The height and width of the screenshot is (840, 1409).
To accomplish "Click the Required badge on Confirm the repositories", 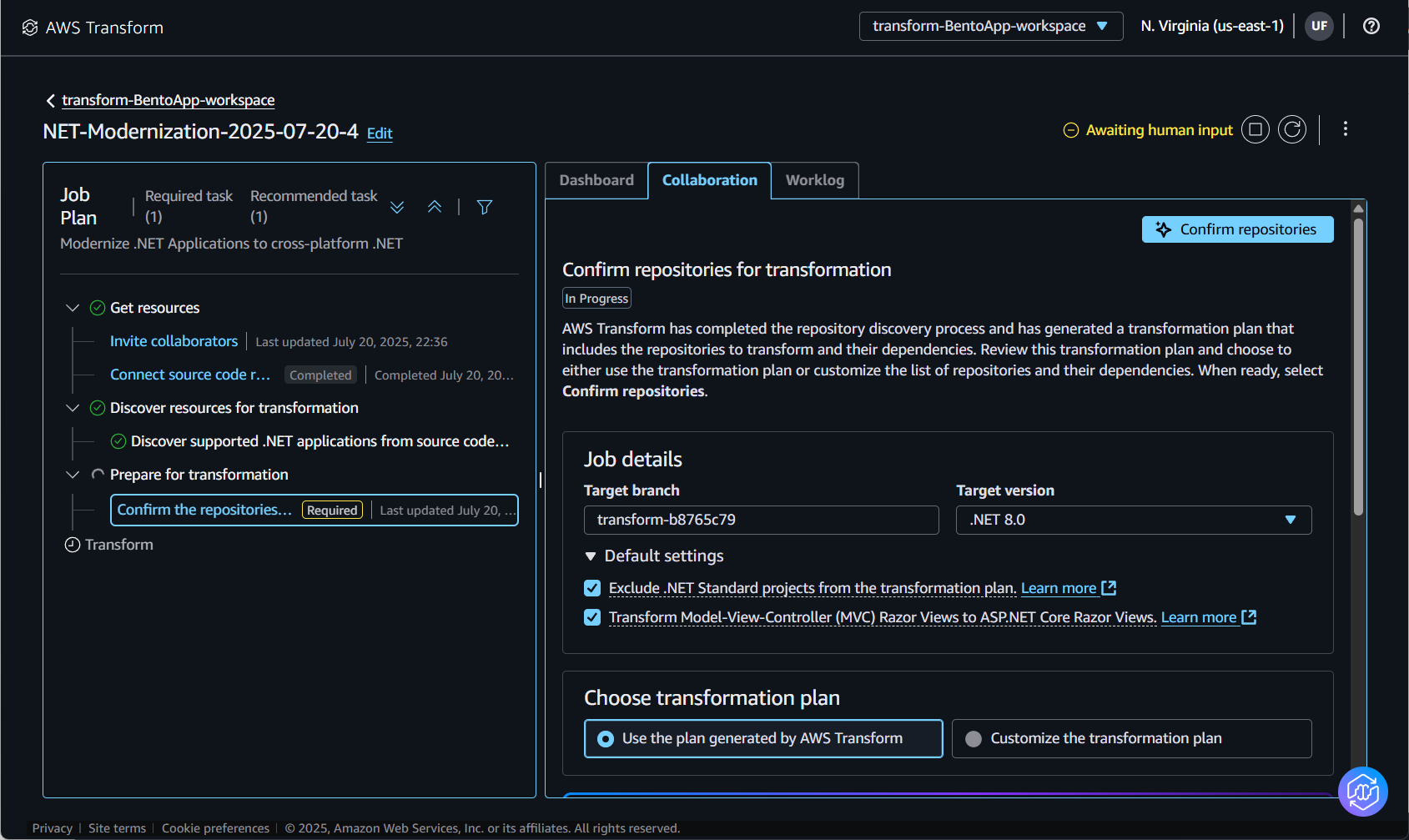I will click(332, 511).
